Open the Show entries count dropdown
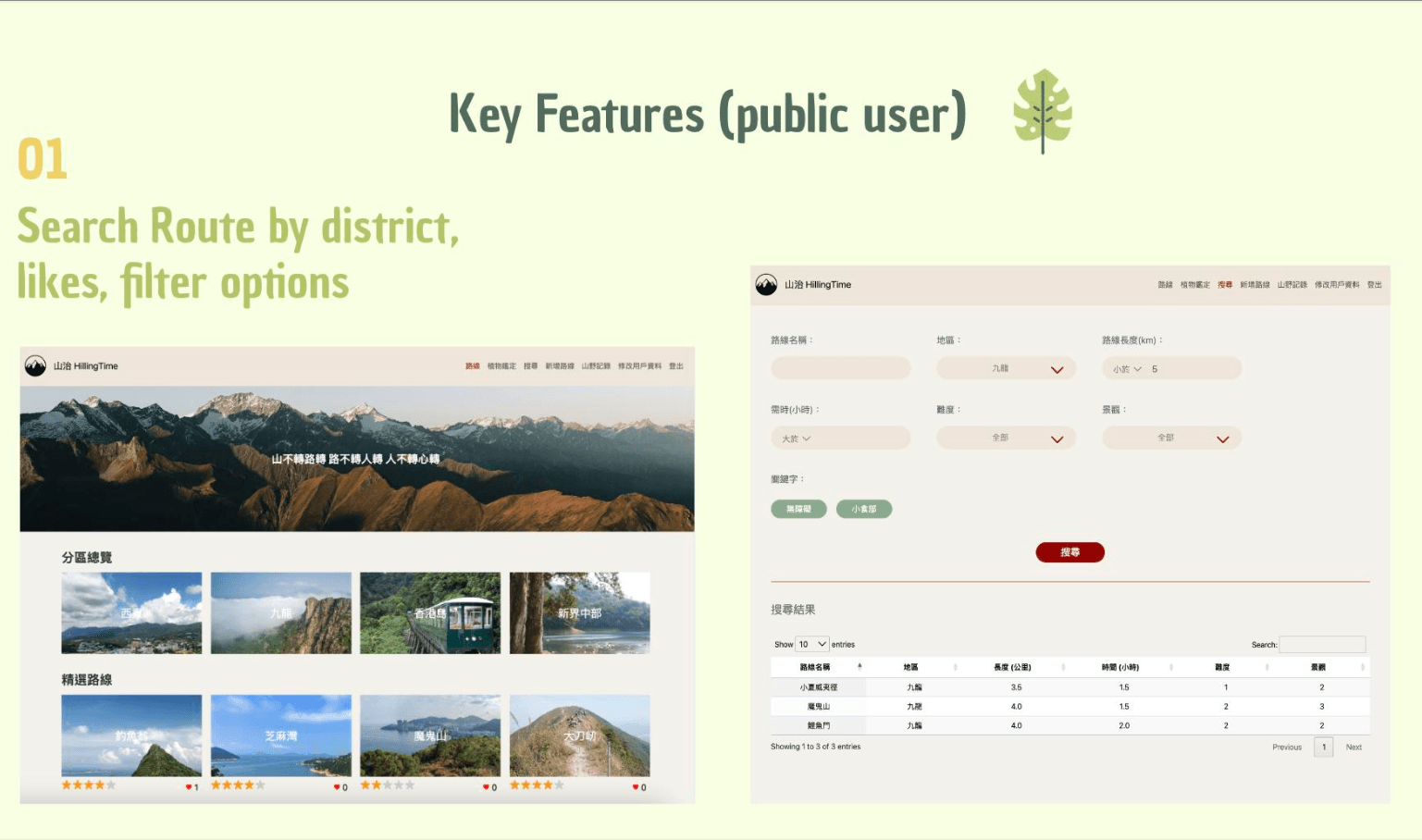The image size is (1422, 840). pos(812,645)
